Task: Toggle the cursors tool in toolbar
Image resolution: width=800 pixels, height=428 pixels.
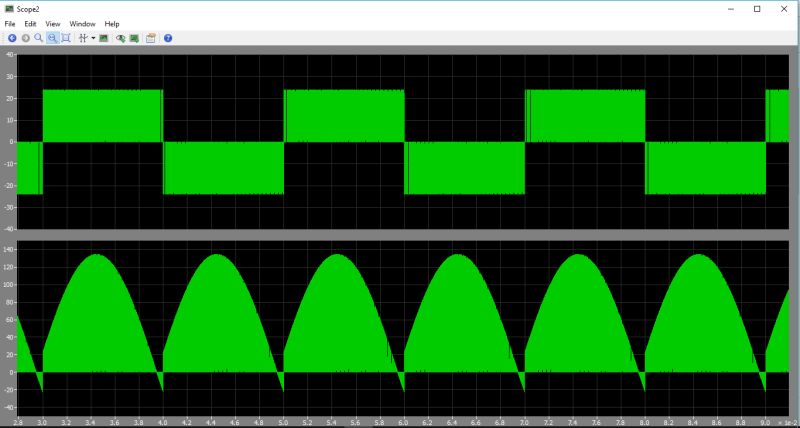Action: pyautogui.click(x=84, y=38)
